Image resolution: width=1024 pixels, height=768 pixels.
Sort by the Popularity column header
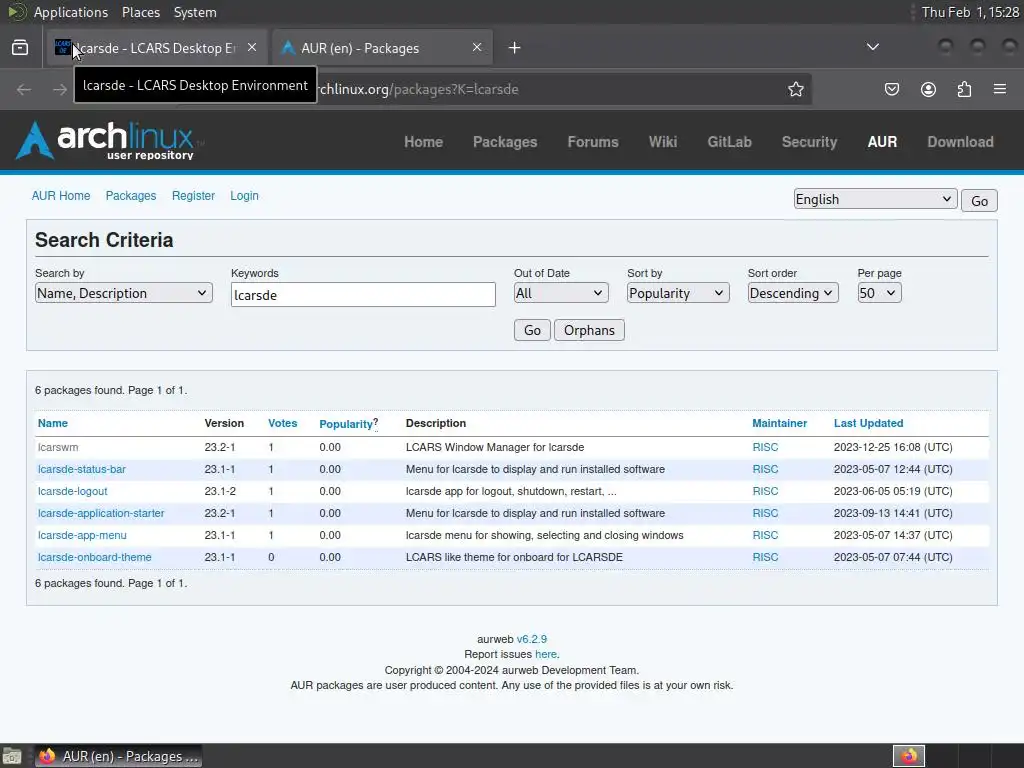coord(345,424)
